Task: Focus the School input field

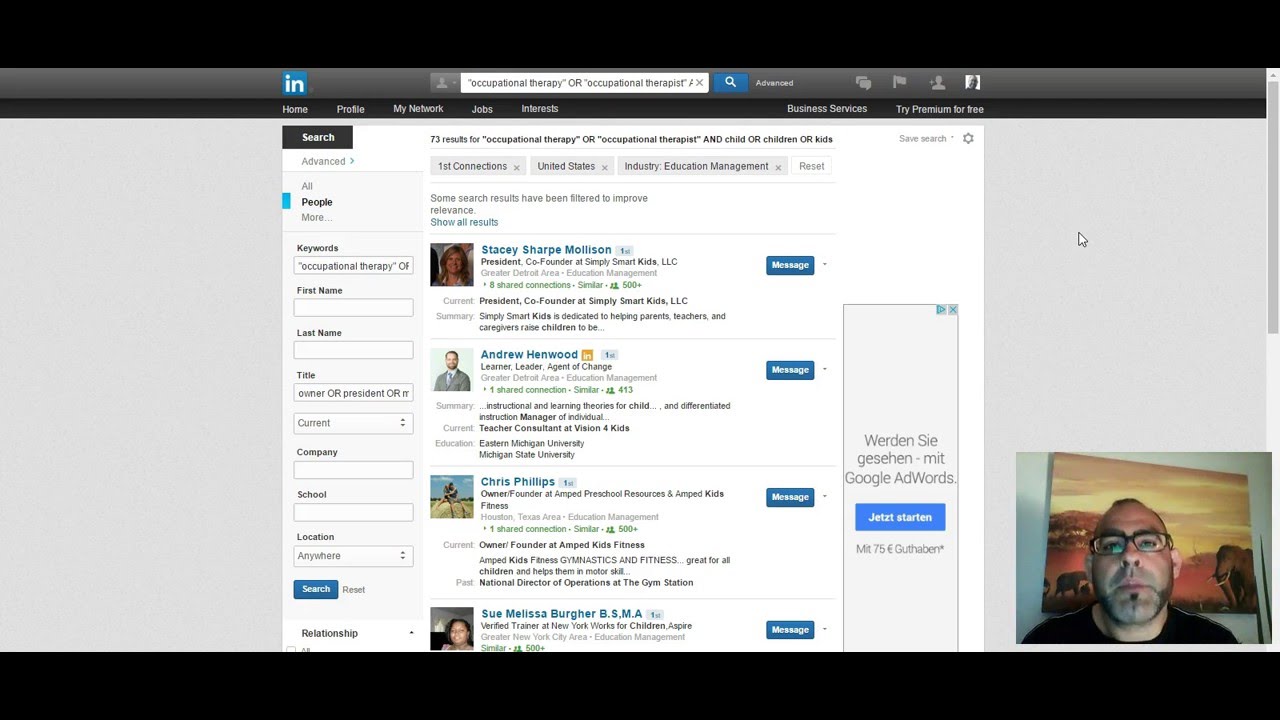Action: point(353,512)
